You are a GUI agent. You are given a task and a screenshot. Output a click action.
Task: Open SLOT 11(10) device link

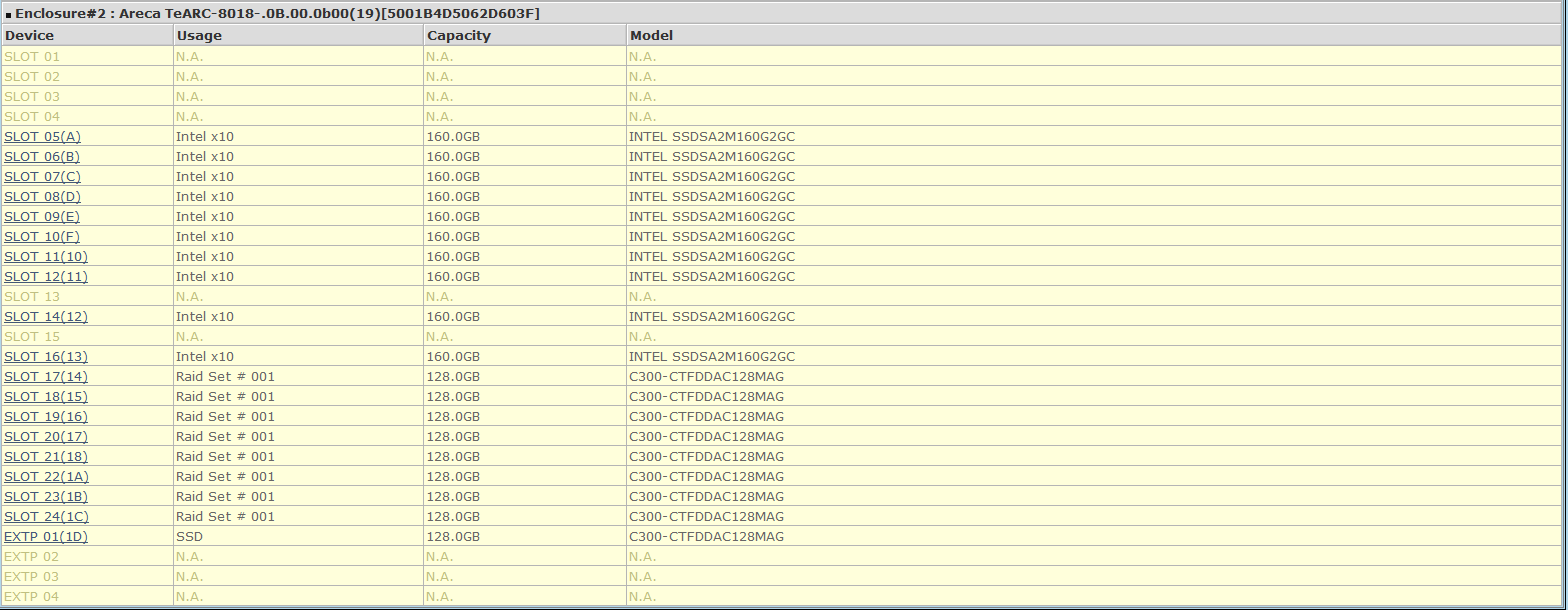(x=46, y=256)
